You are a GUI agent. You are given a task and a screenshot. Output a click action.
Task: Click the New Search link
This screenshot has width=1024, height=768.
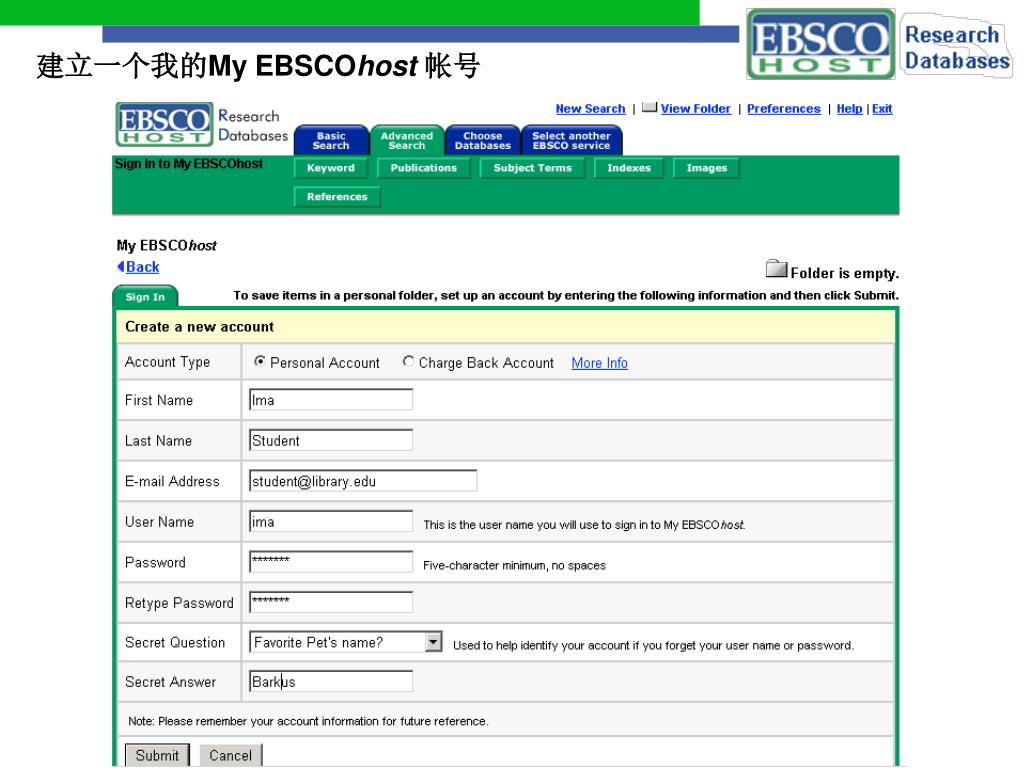(590, 109)
